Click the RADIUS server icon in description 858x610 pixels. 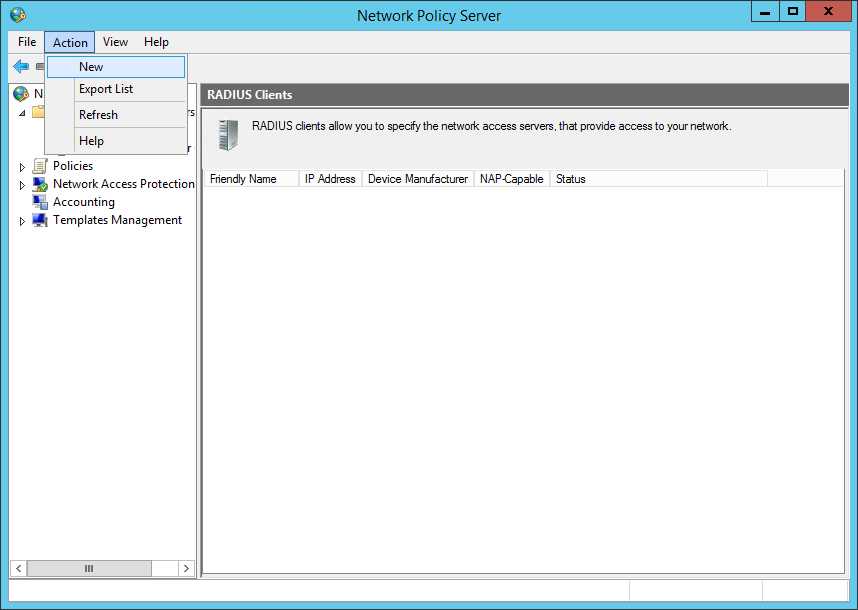(228, 135)
